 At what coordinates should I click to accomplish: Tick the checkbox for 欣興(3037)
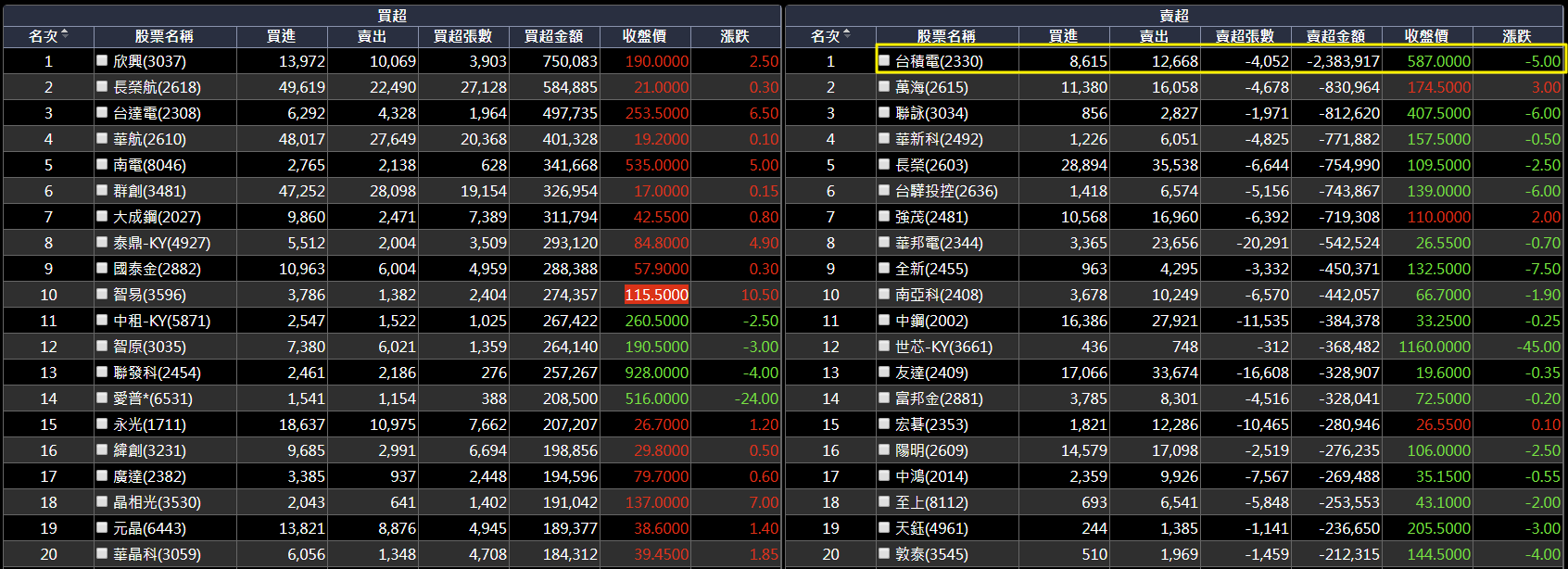pos(102,60)
